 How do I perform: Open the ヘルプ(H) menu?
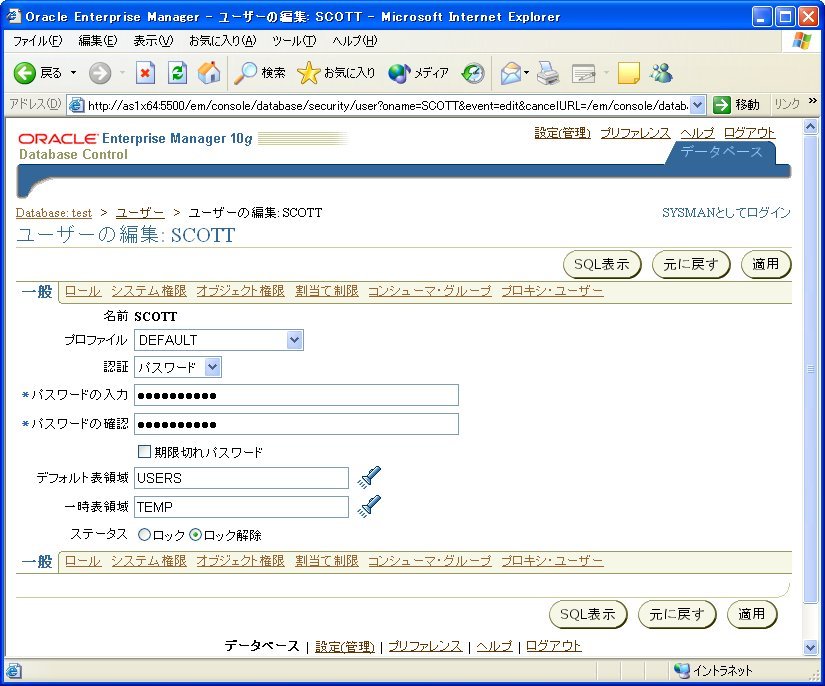355,41
